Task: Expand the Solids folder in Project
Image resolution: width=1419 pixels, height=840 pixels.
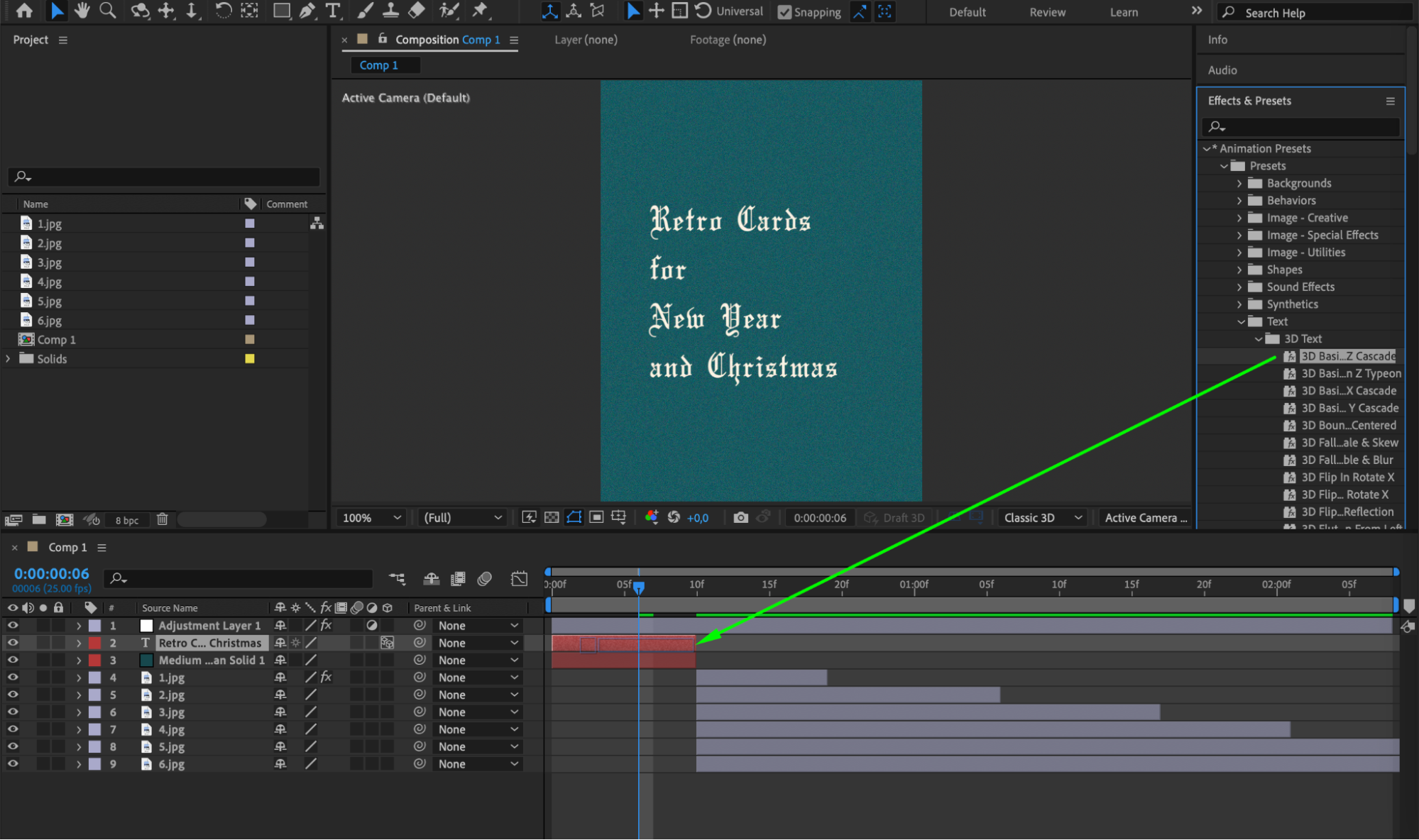Action: 9,358
